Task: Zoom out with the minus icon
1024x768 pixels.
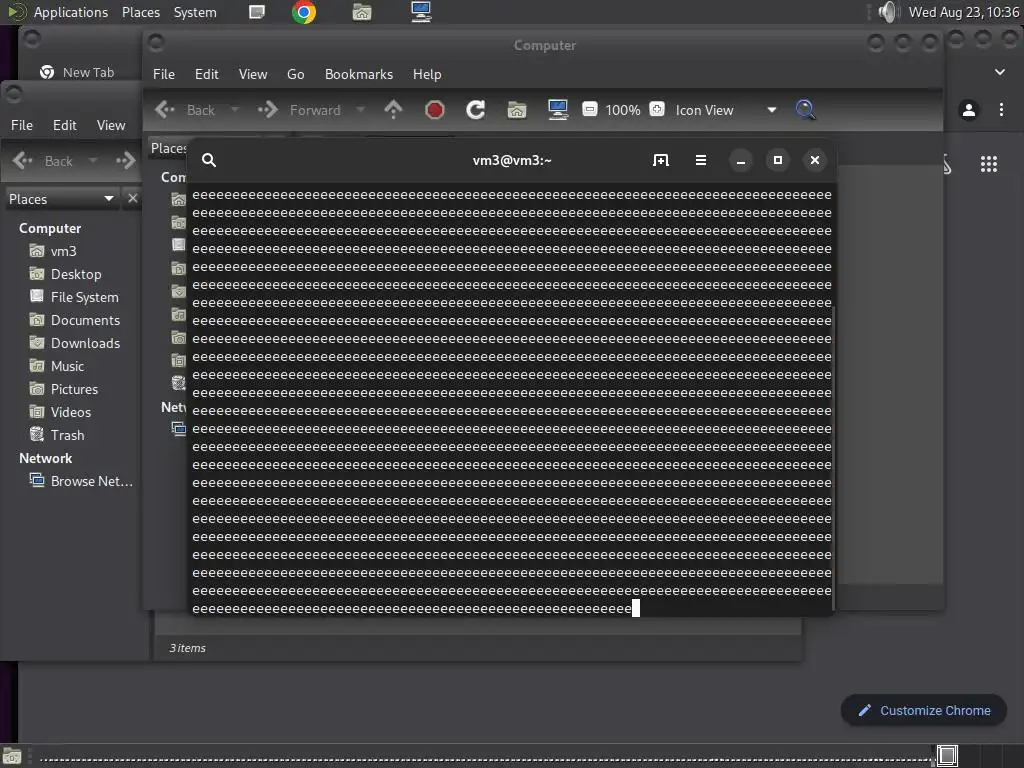Action: pos(590,109)
